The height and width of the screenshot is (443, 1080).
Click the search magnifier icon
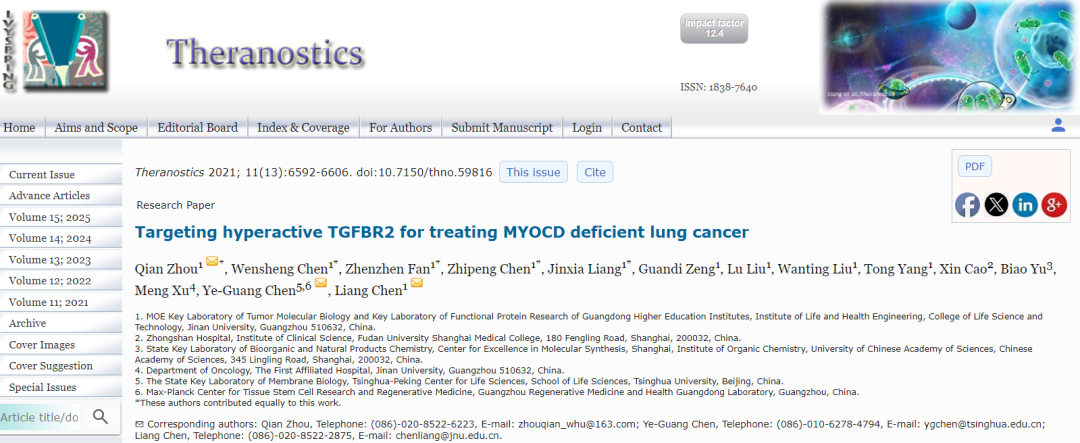coord(101,416)
